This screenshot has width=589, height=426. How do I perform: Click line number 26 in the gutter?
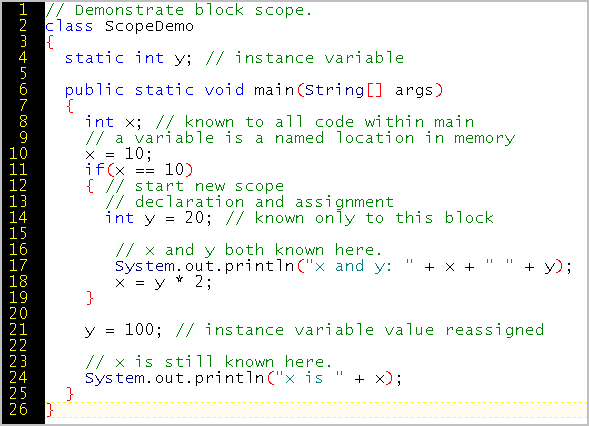coord(18,409)
